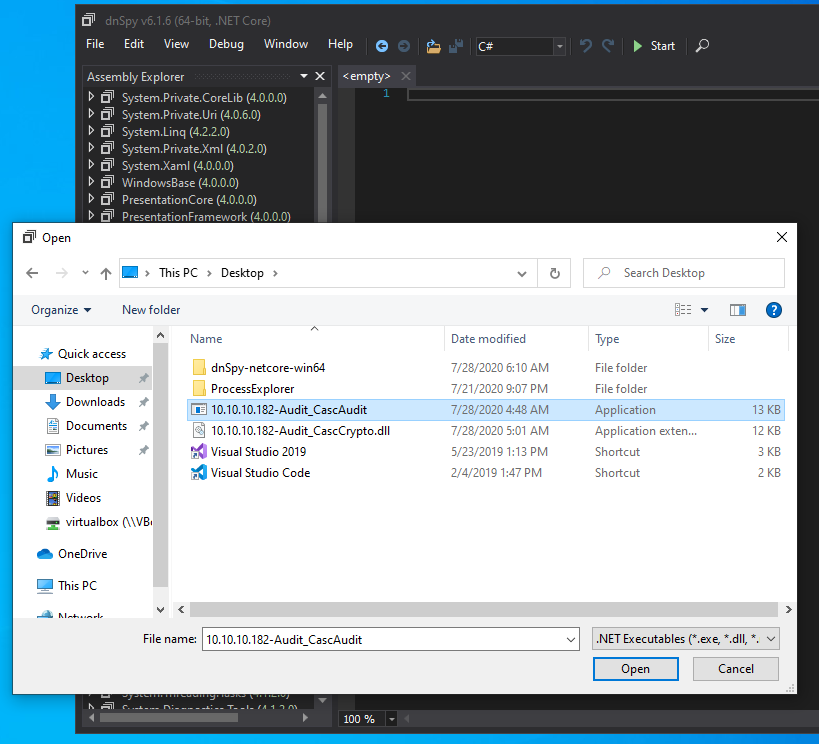
Task: Close the <empty> editor tab
Action: tap(406, 76)
